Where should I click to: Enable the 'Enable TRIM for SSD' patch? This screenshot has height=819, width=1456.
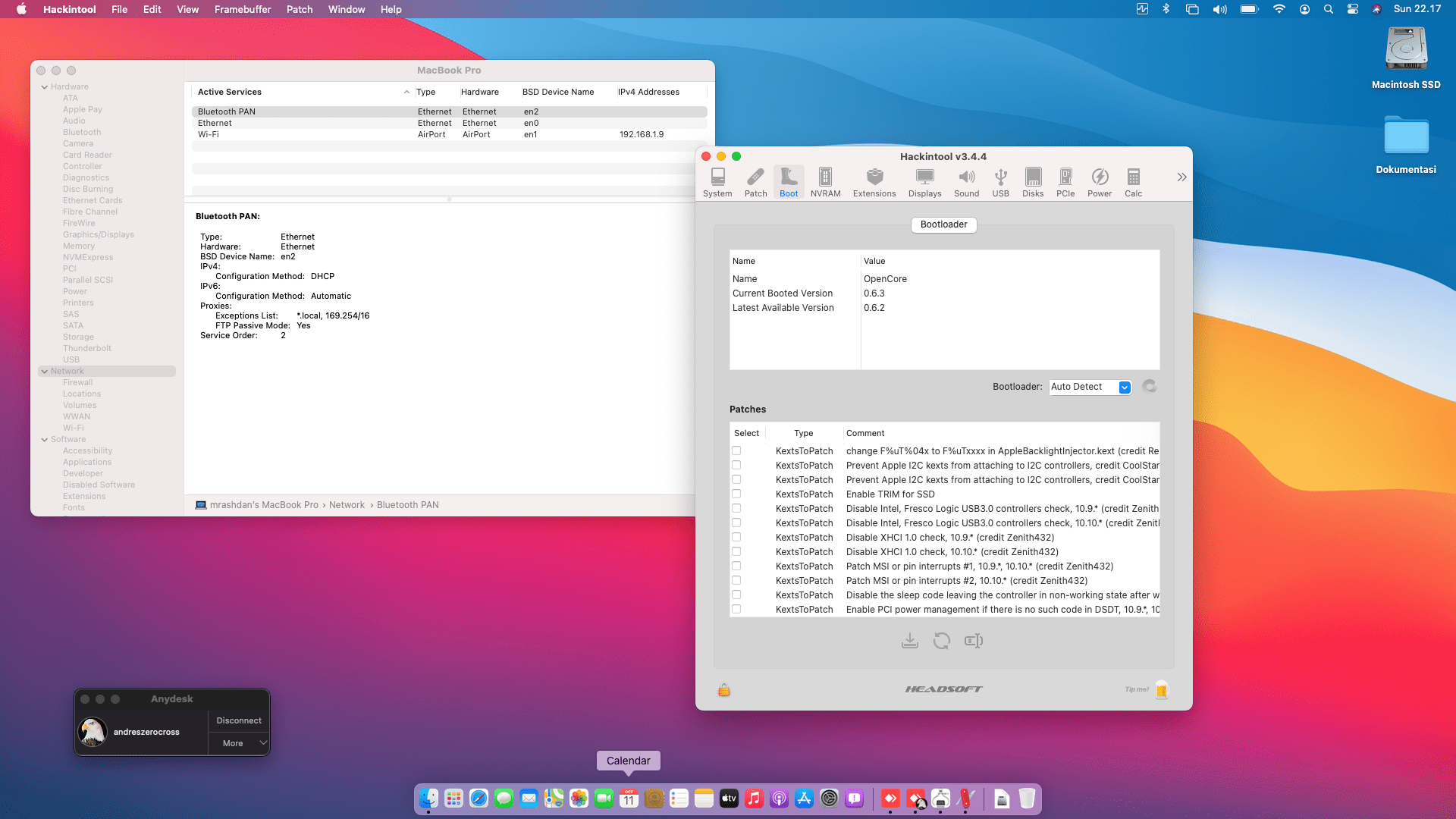pos(736,494)
